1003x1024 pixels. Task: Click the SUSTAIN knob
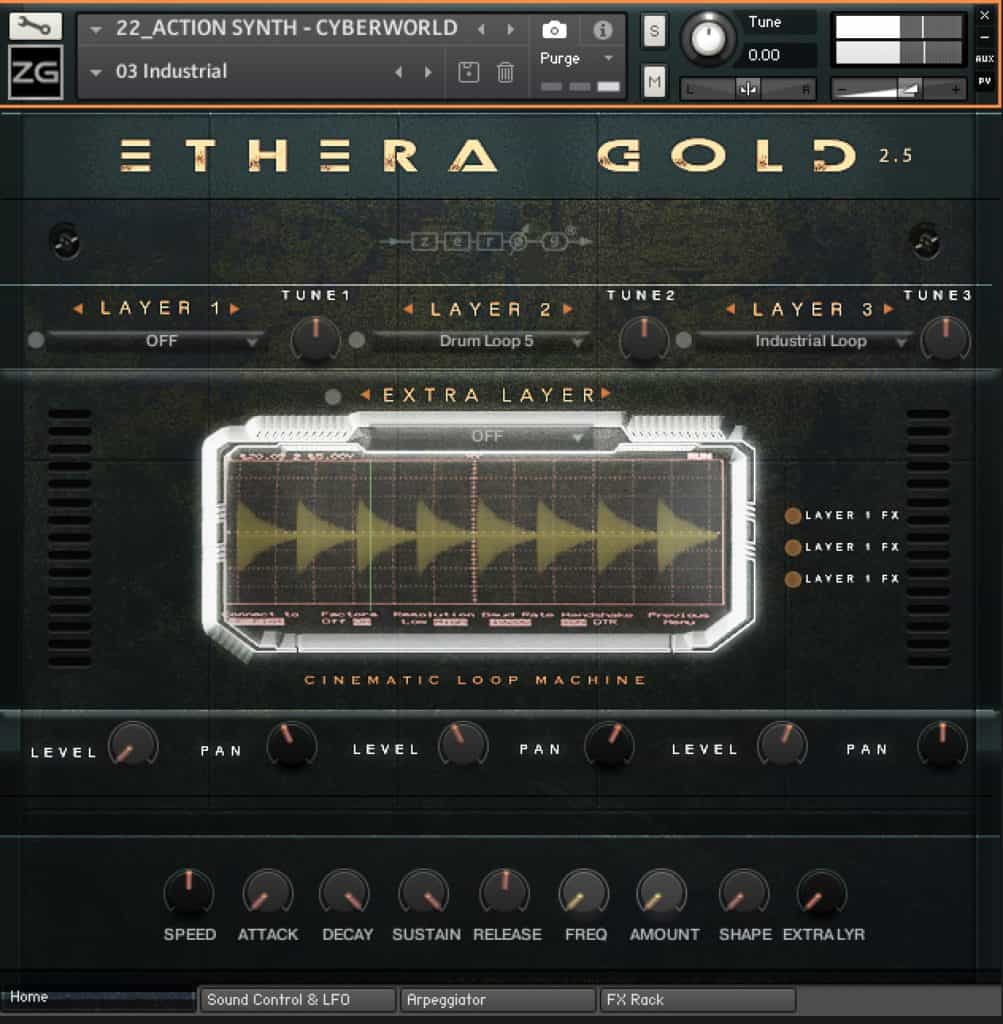(424, 892)
